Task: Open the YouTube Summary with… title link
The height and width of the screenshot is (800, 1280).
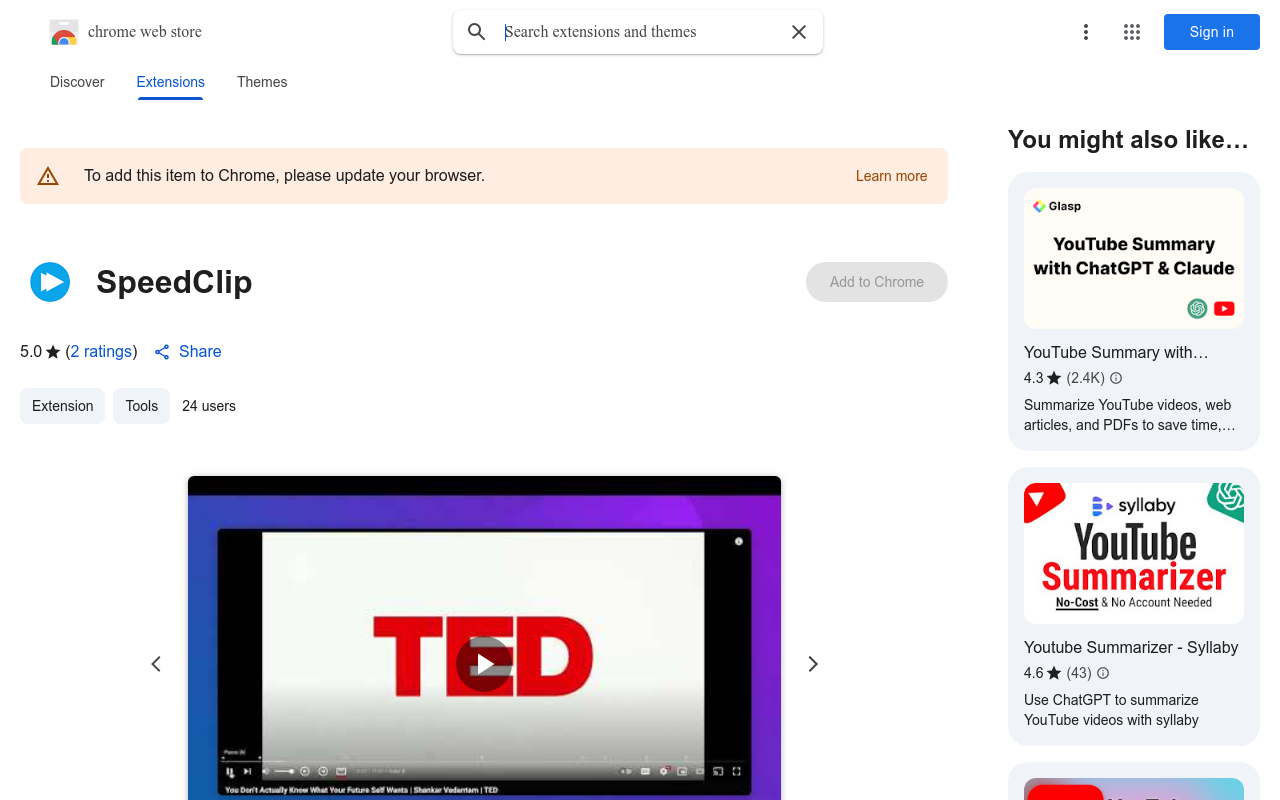Action: coord(1116,352)
